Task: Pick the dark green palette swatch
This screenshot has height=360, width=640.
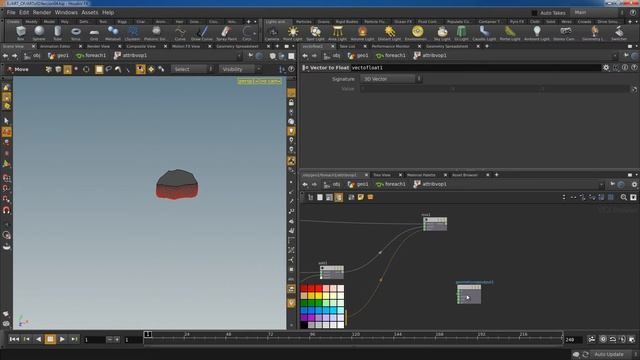Action: [x=304, y=303]
